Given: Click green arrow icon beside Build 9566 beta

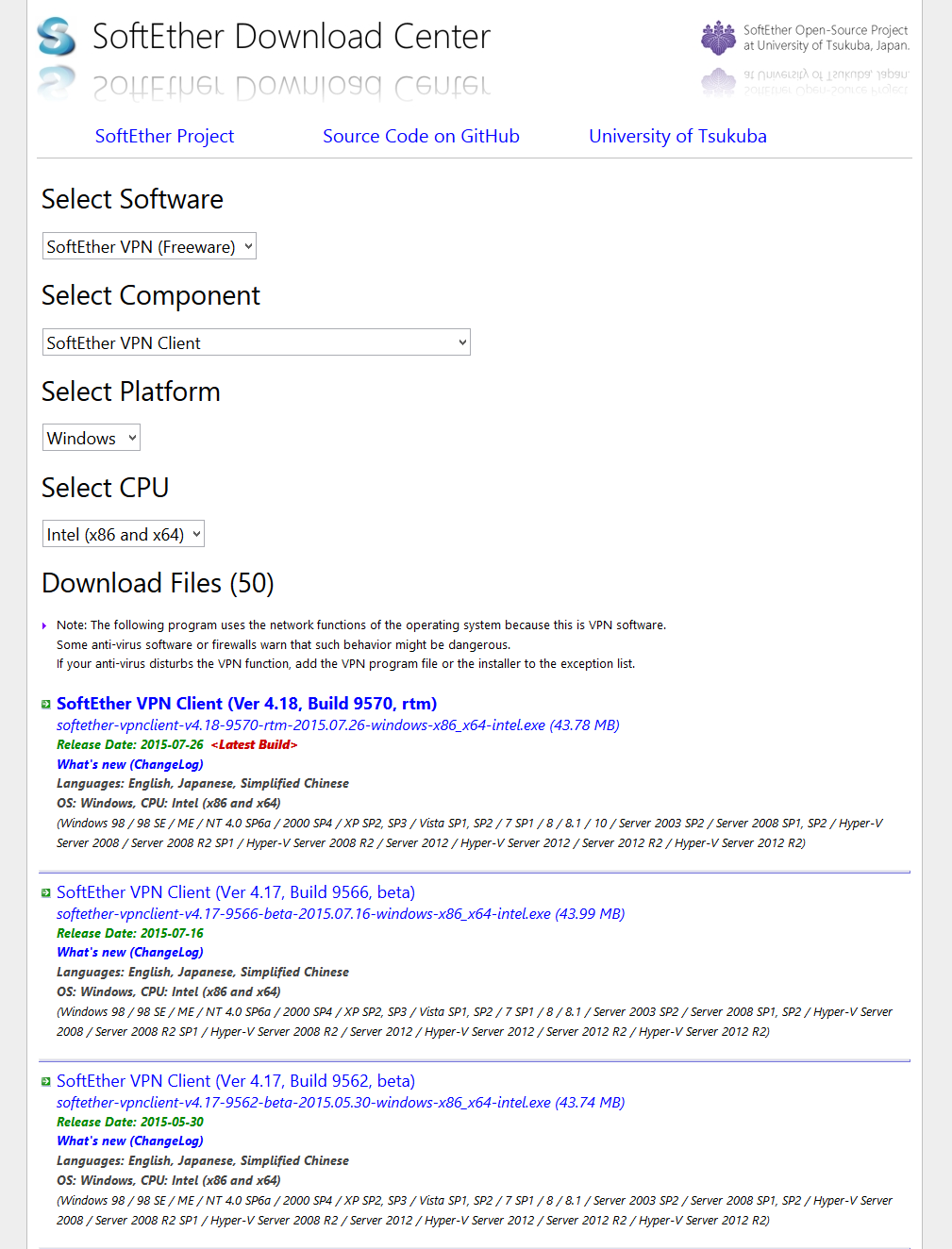Looking at the screenshot, I should (x=45, y=893).
